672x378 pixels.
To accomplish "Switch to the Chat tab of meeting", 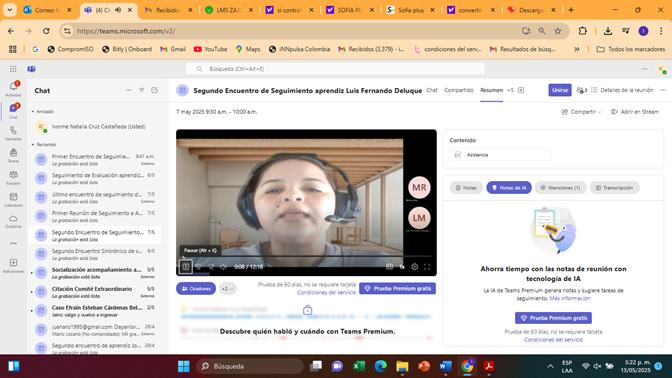I will pos(432,90).
